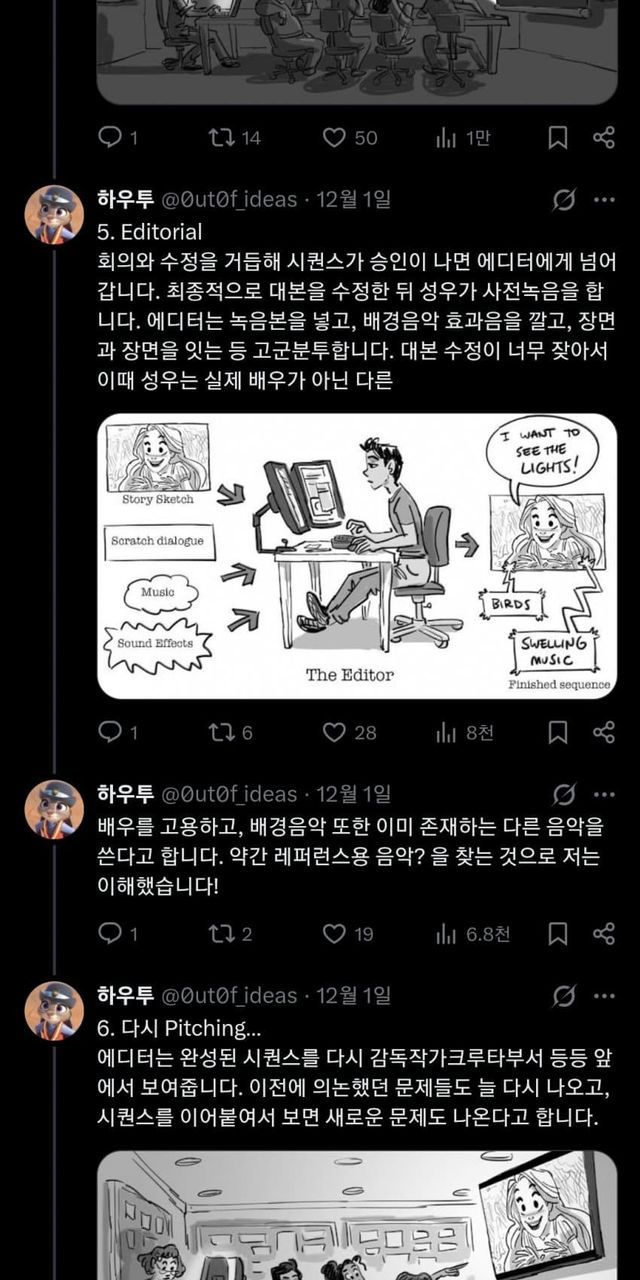This screenshot has width=640, height=1280.
Task: Open 하우투 name on 배우를 고용하고 tweet
Action: point(125,794)
